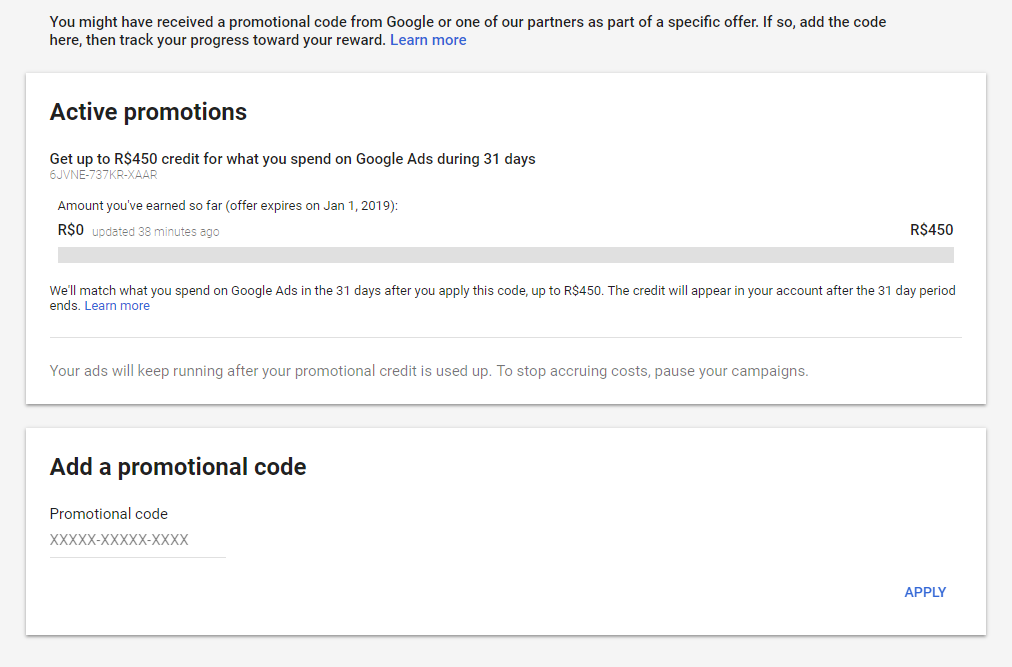Focus the Promotional code input field

138,541
